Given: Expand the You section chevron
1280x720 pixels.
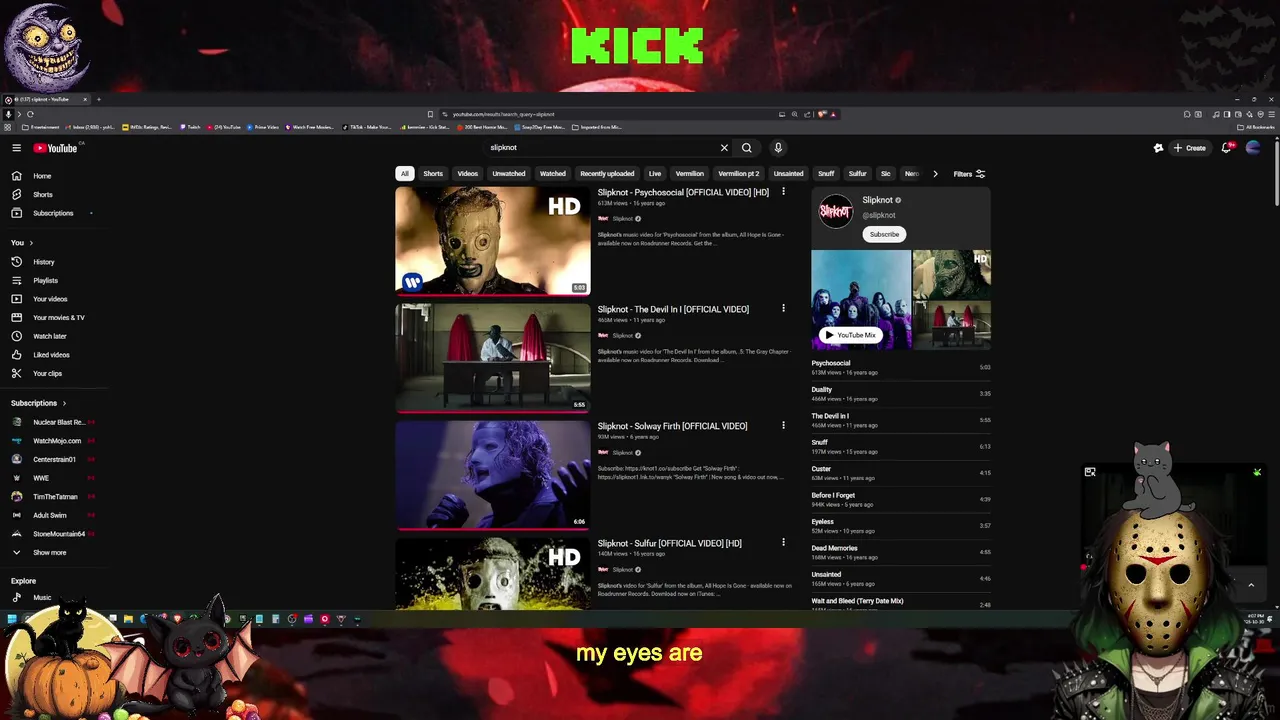Looking at the screenshot, I should (x=31, y=243).
